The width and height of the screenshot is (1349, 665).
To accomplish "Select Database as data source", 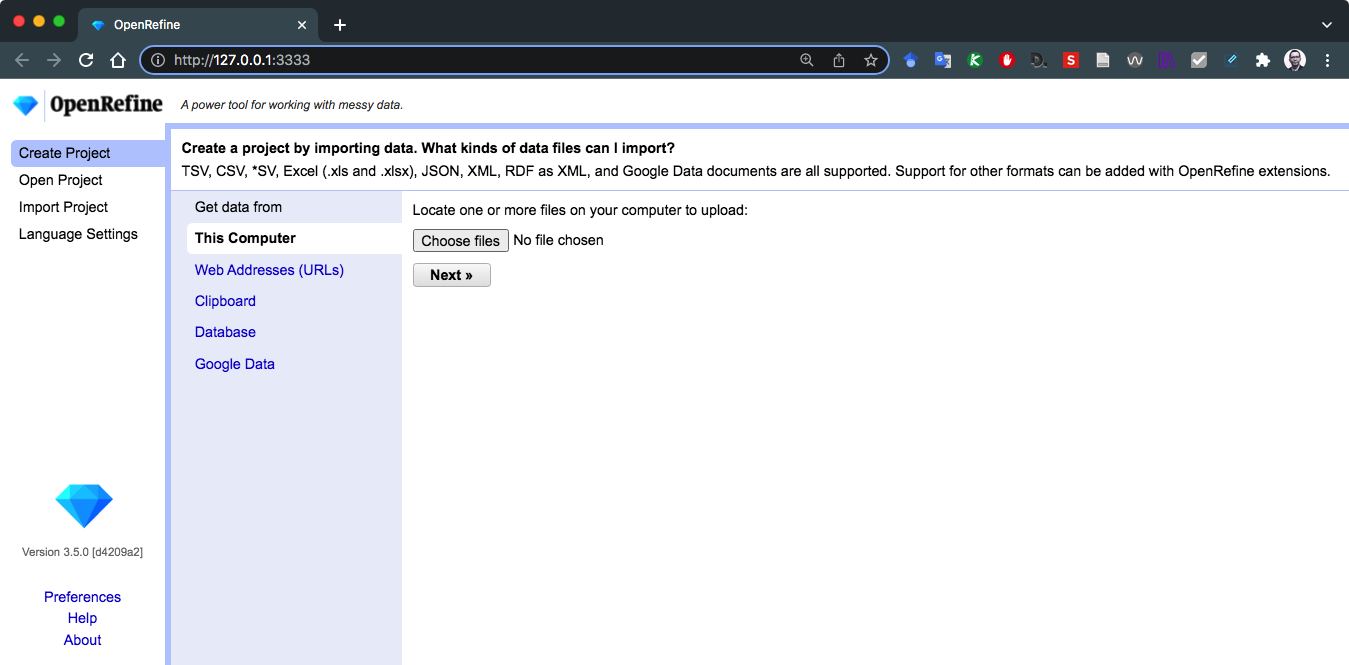I will 225,332.
